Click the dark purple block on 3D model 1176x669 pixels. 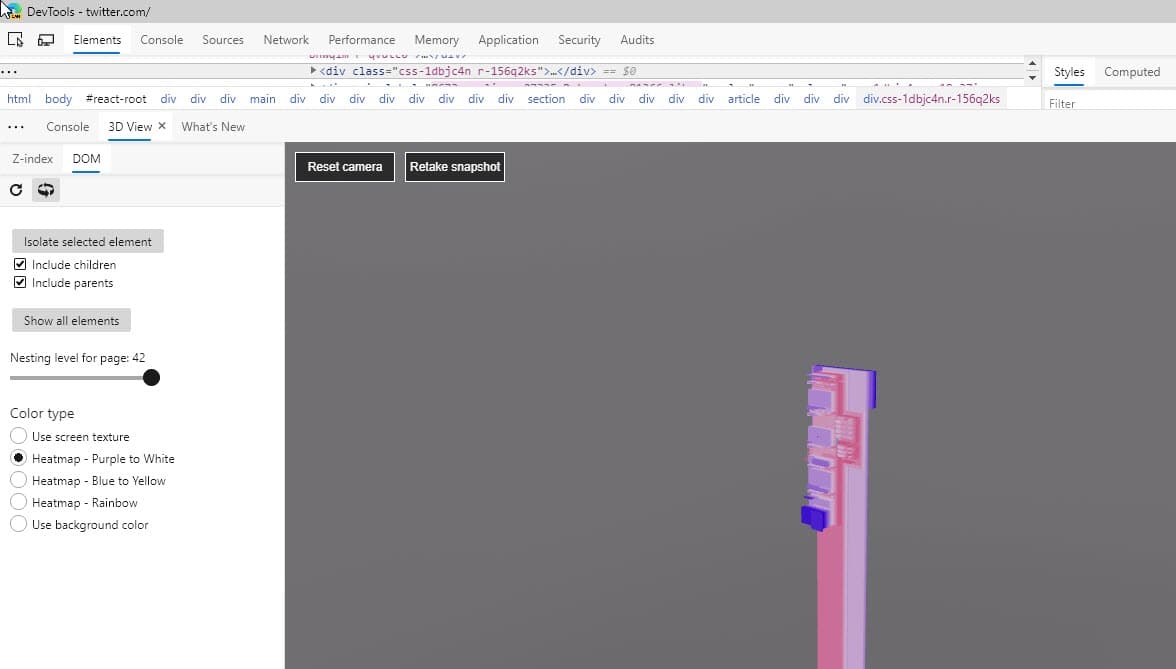tap(814, 518)
